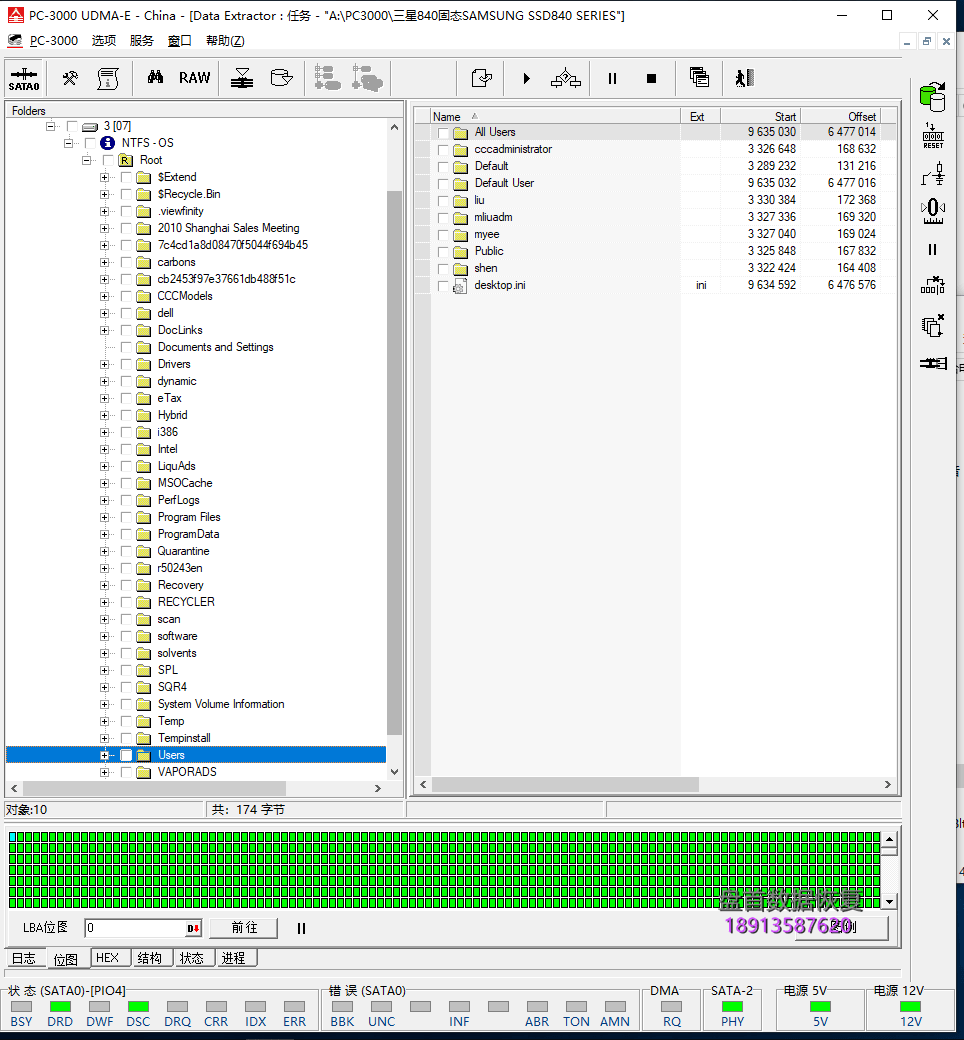Click the file list horizontal scrollbar thumb

565,785
